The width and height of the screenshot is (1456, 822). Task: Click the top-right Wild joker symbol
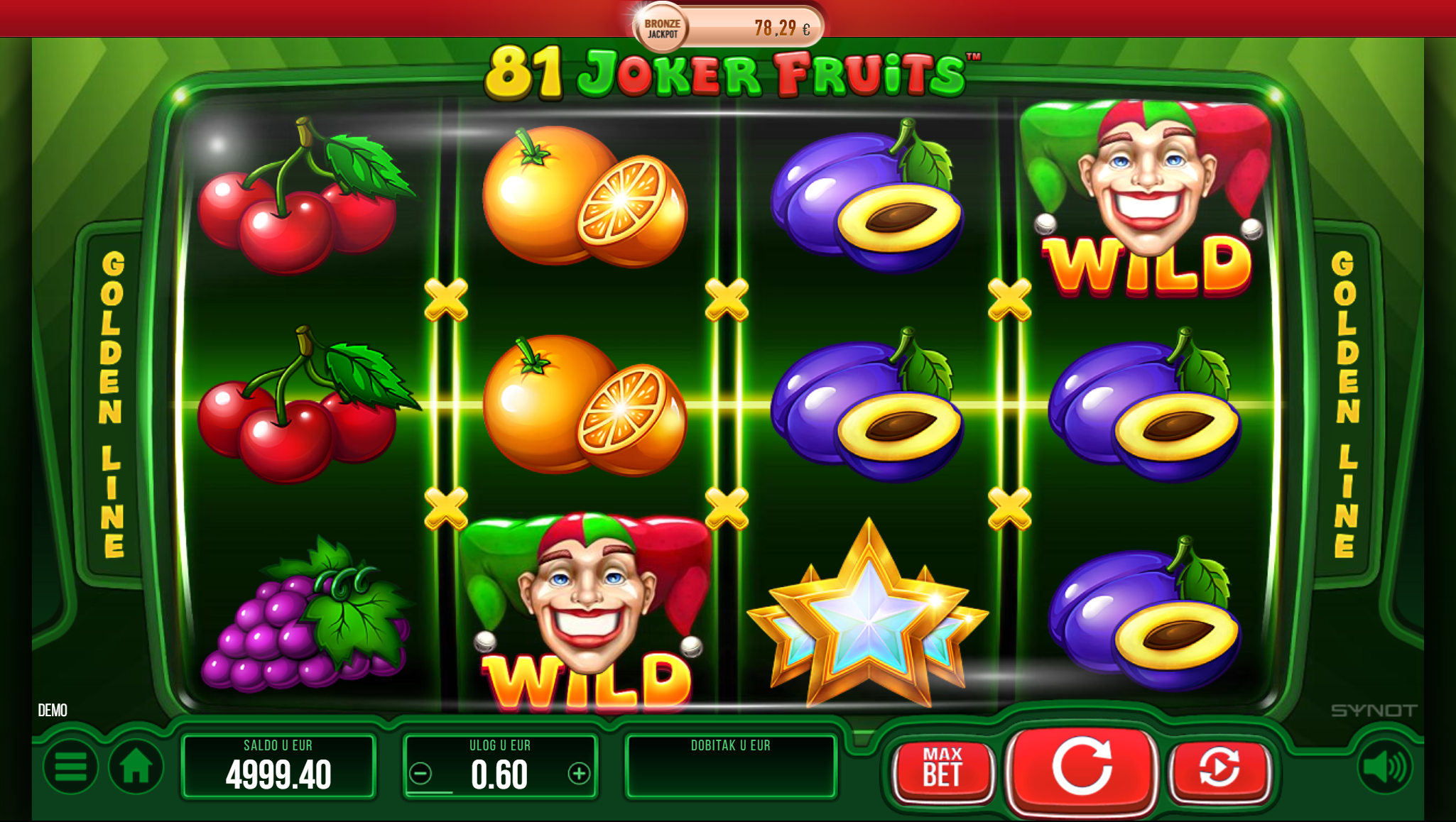[1146, 198]
